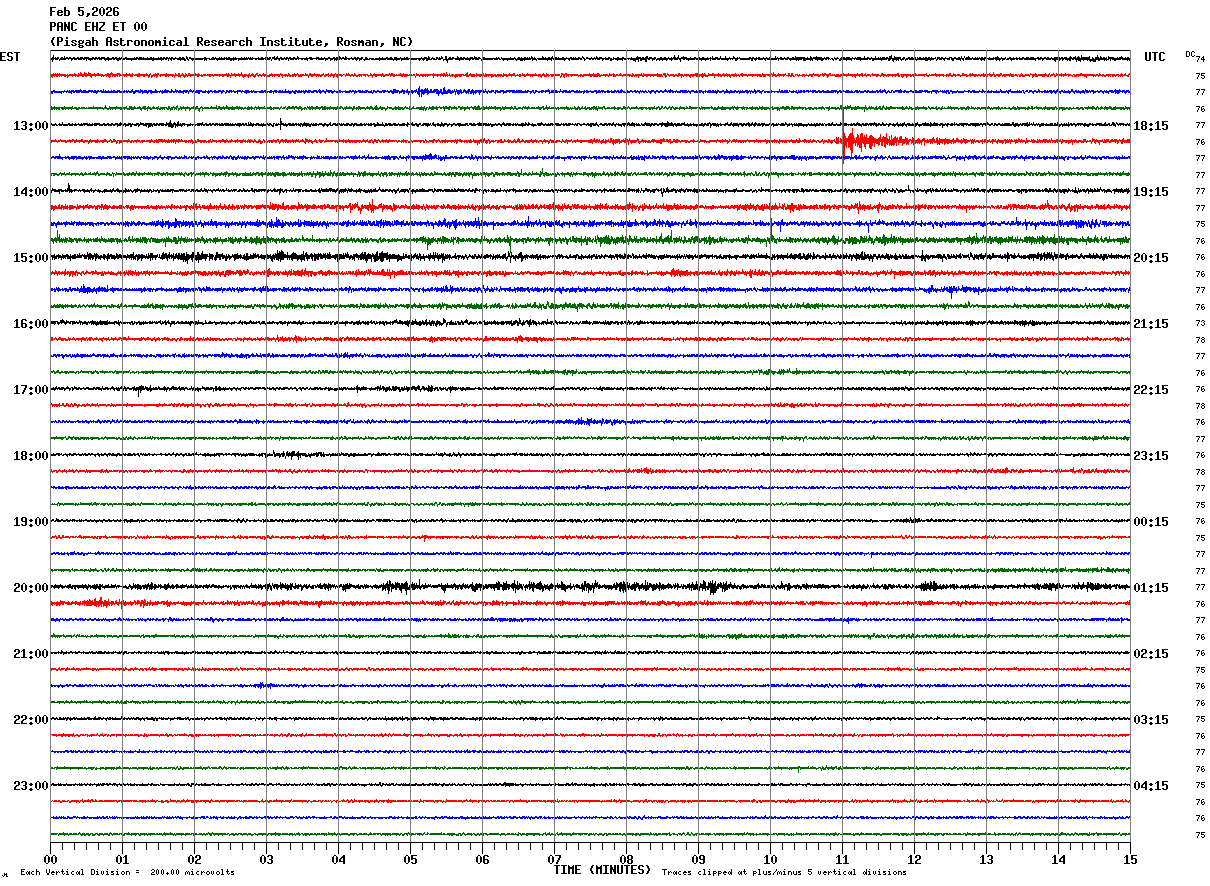Click the 00:15 UTC label
This screenshot has width=1210, height=886.
coord(1151,522)
